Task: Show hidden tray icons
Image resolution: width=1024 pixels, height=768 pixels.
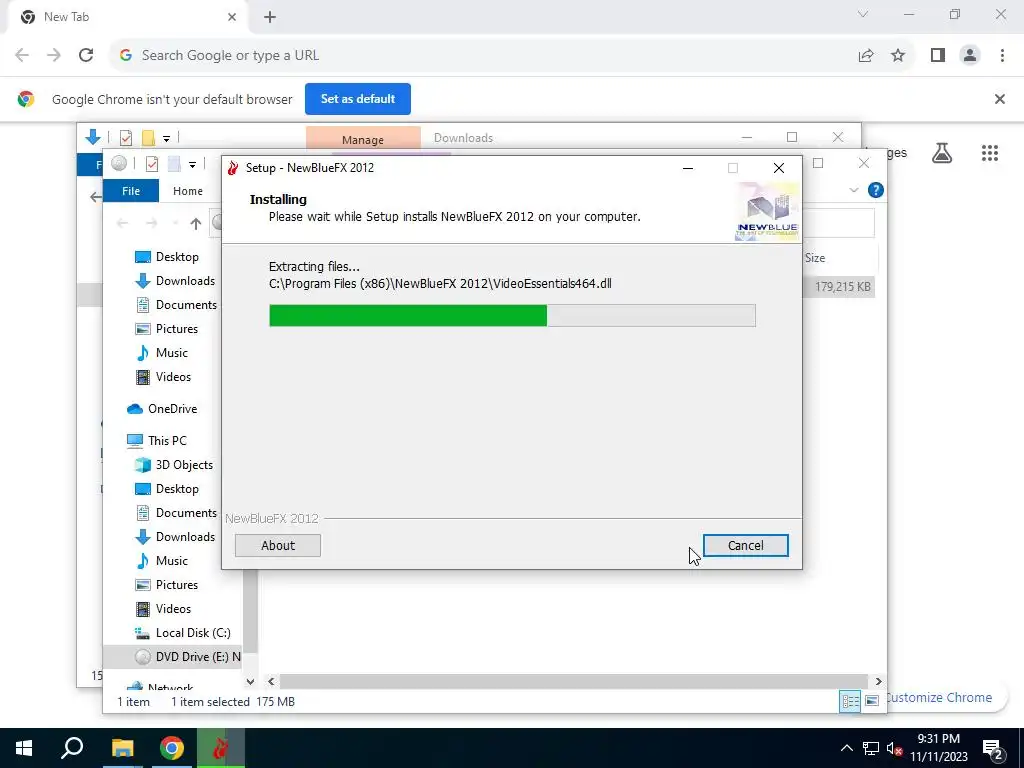Action: click(846, 748)
